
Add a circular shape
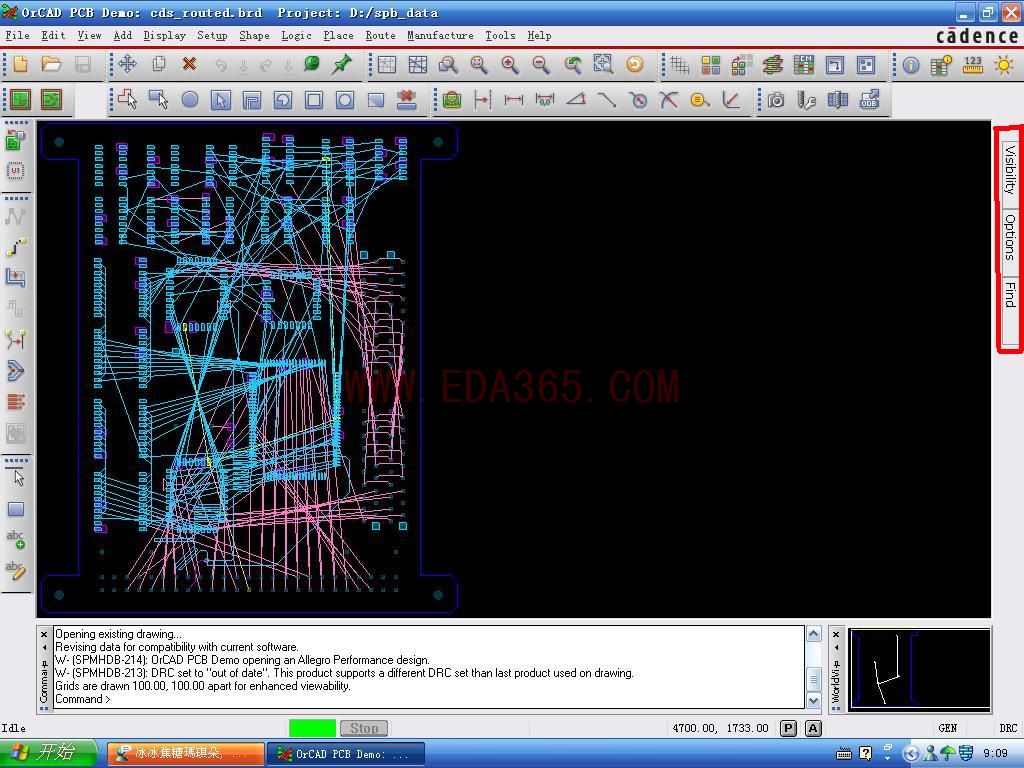point(189,100)
